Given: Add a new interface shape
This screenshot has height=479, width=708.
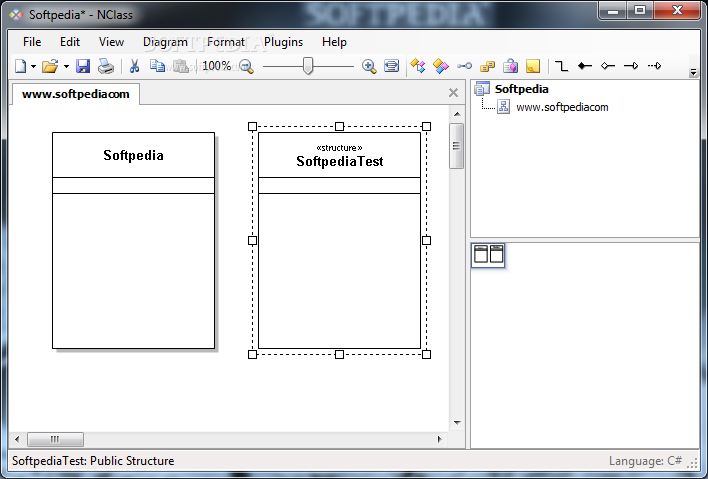Looking at the screenshot, I should click(x=464, y=66).
